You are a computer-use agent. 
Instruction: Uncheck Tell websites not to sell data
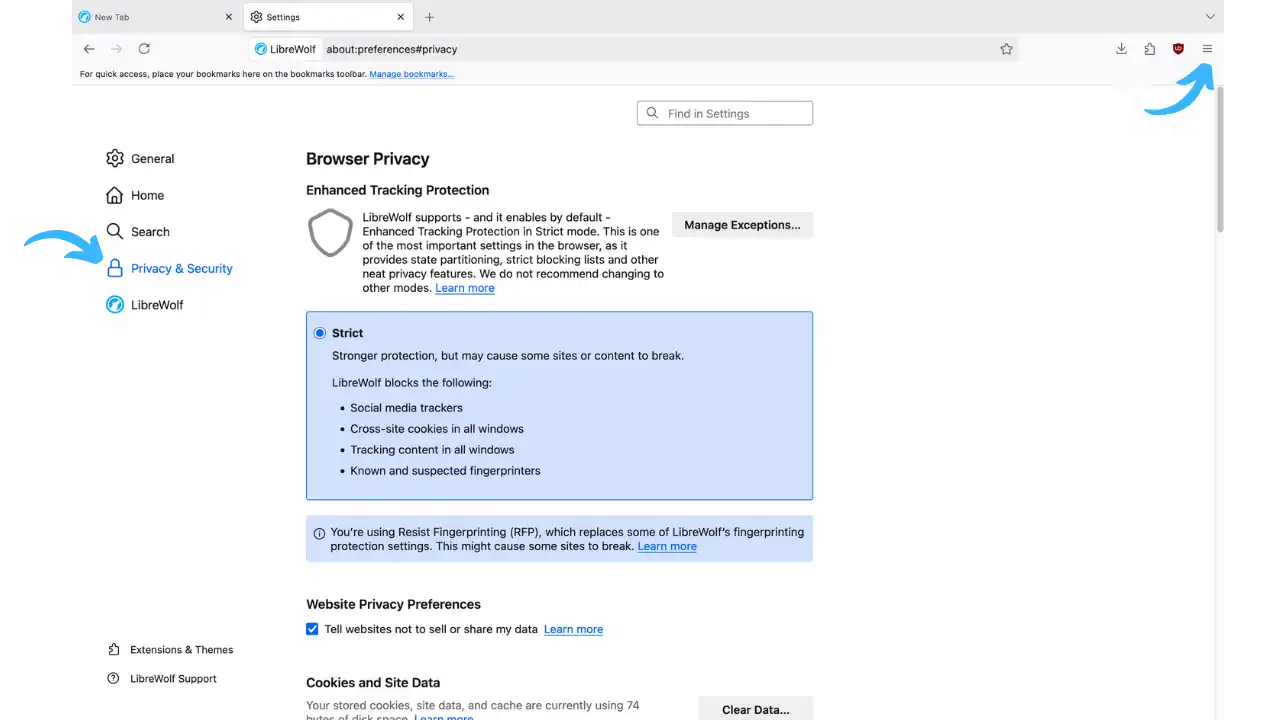pyautogui.click(x=313, y=630)
